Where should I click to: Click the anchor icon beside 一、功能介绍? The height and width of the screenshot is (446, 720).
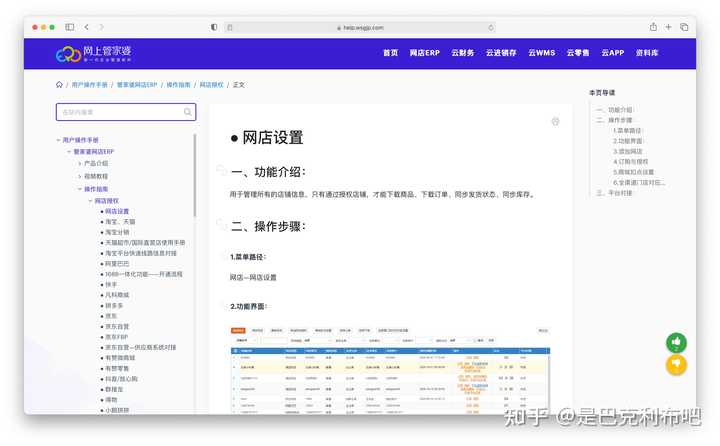point(221,170)
